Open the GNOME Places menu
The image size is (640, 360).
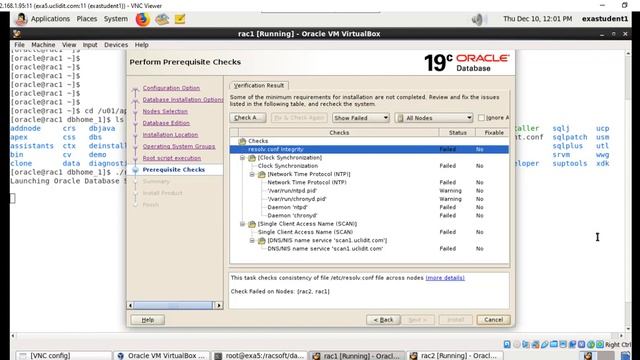coord(87,19)
